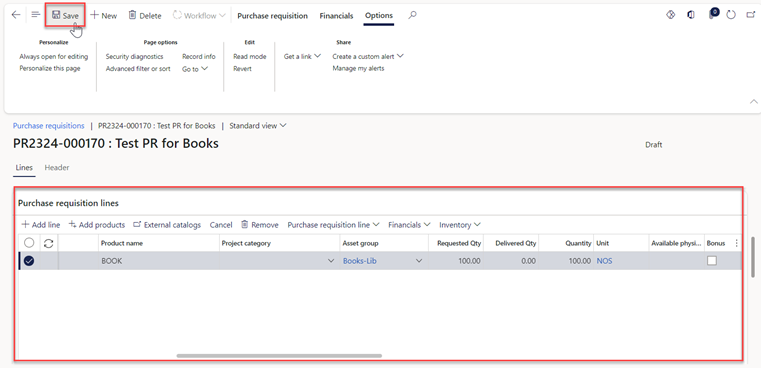Switch to Purchase requisition ribbon tab
761x368 pixels.
[x=272, y=16]
